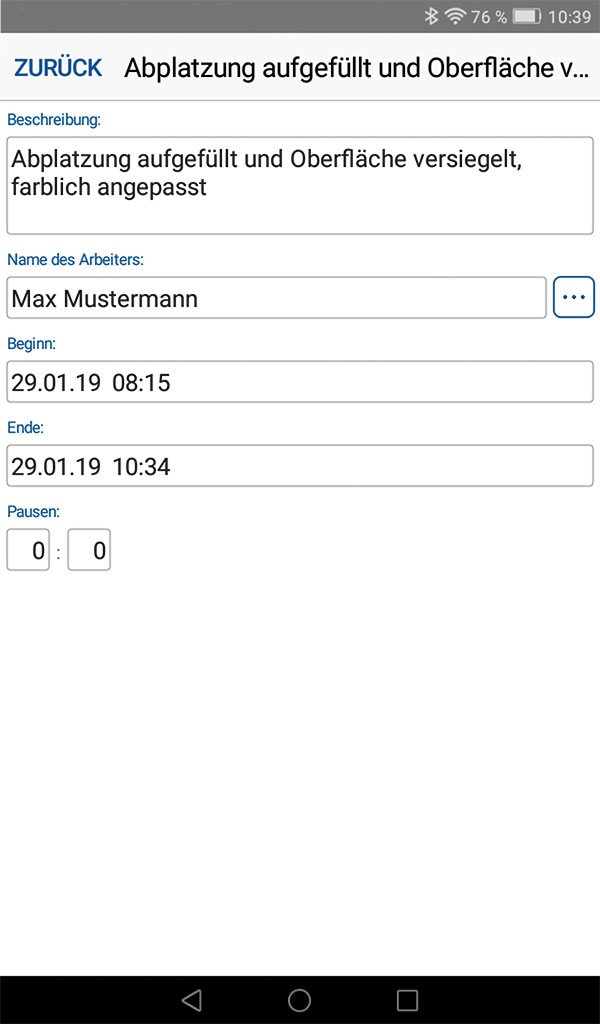
Task: Tap the battery icon in status bar
Action: pos(526,16)
